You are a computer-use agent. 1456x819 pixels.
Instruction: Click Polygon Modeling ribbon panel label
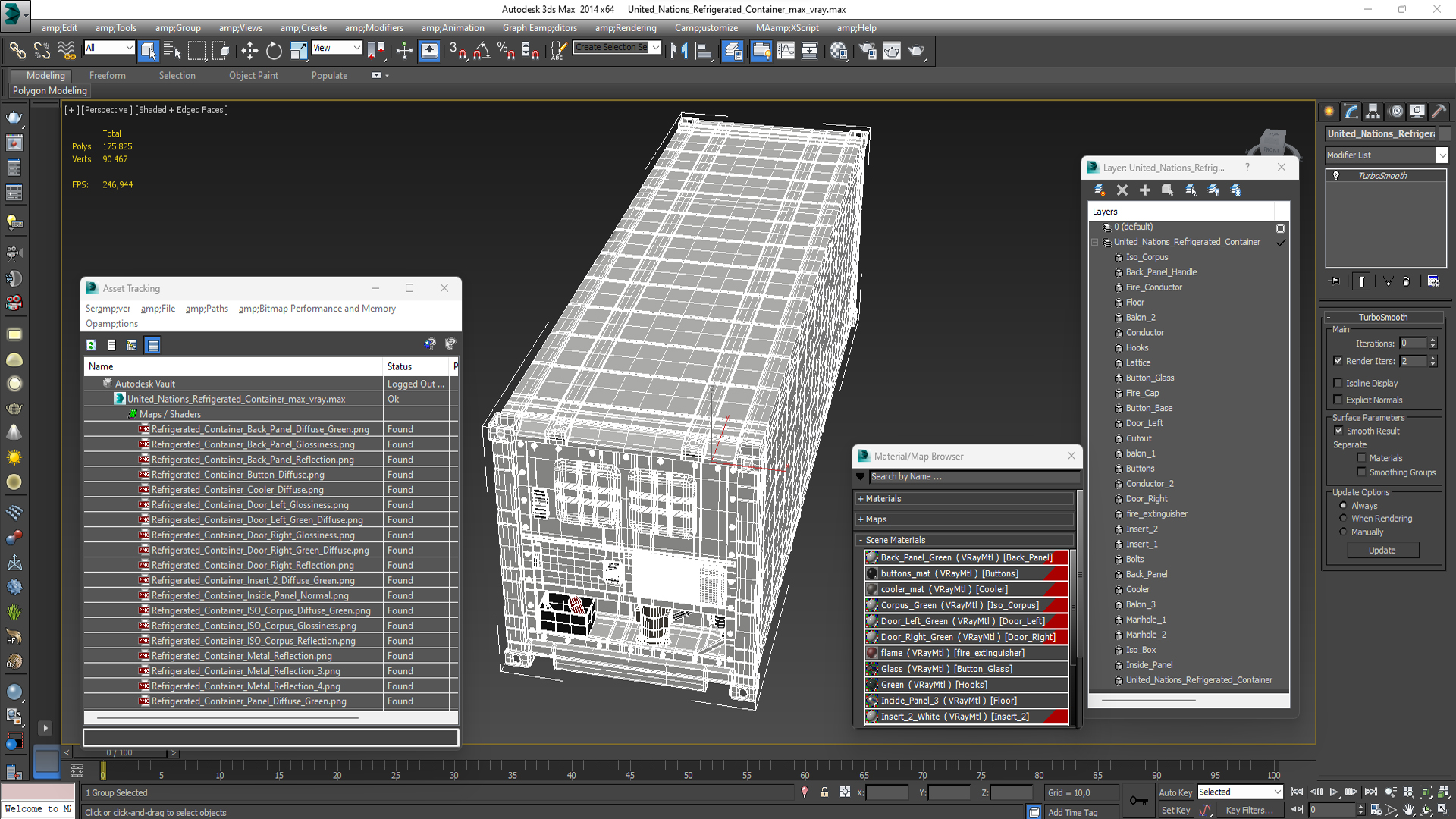(x=49, y=91)
